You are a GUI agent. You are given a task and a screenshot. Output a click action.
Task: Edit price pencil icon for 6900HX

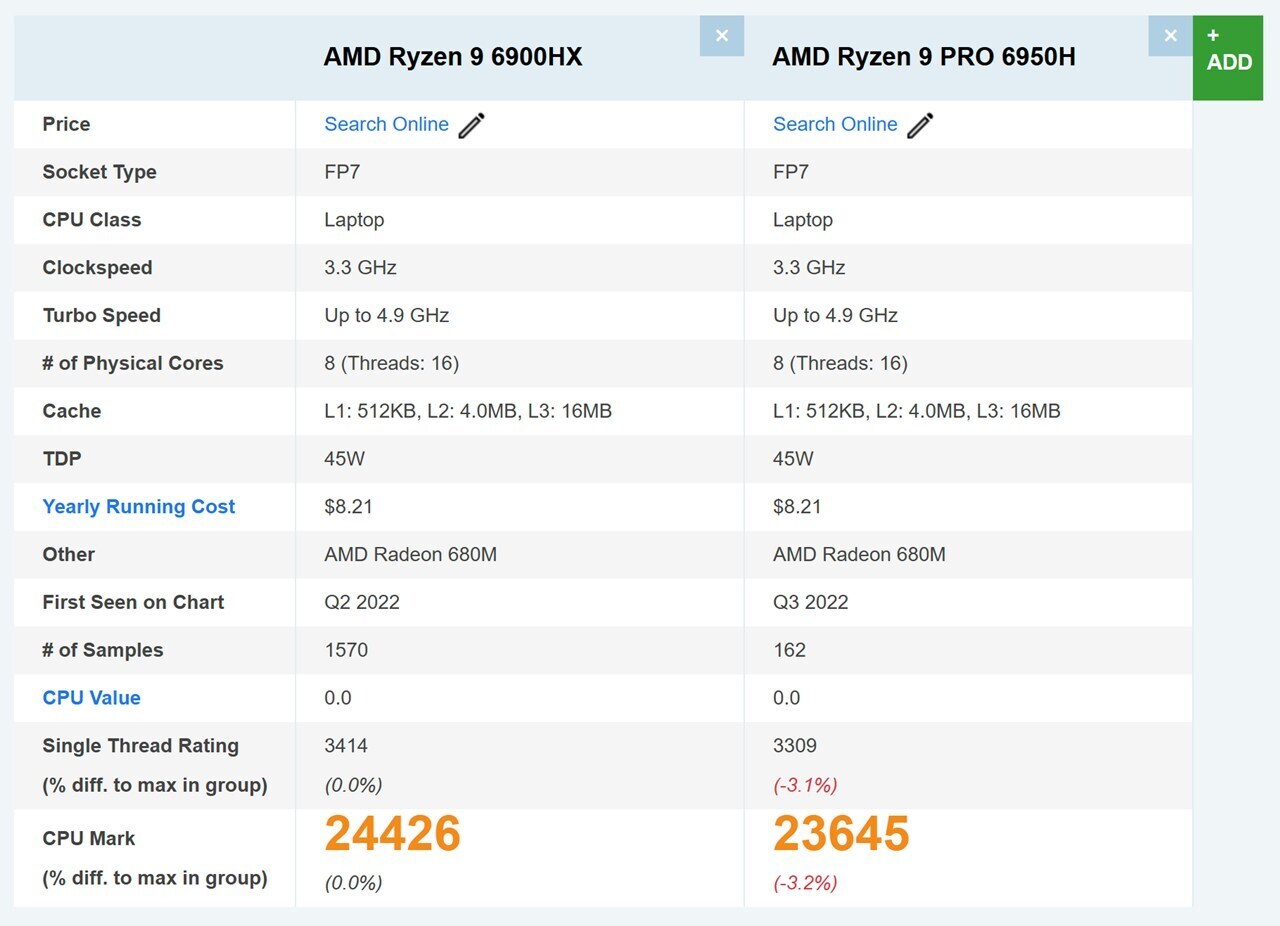[x=471, y=125]
